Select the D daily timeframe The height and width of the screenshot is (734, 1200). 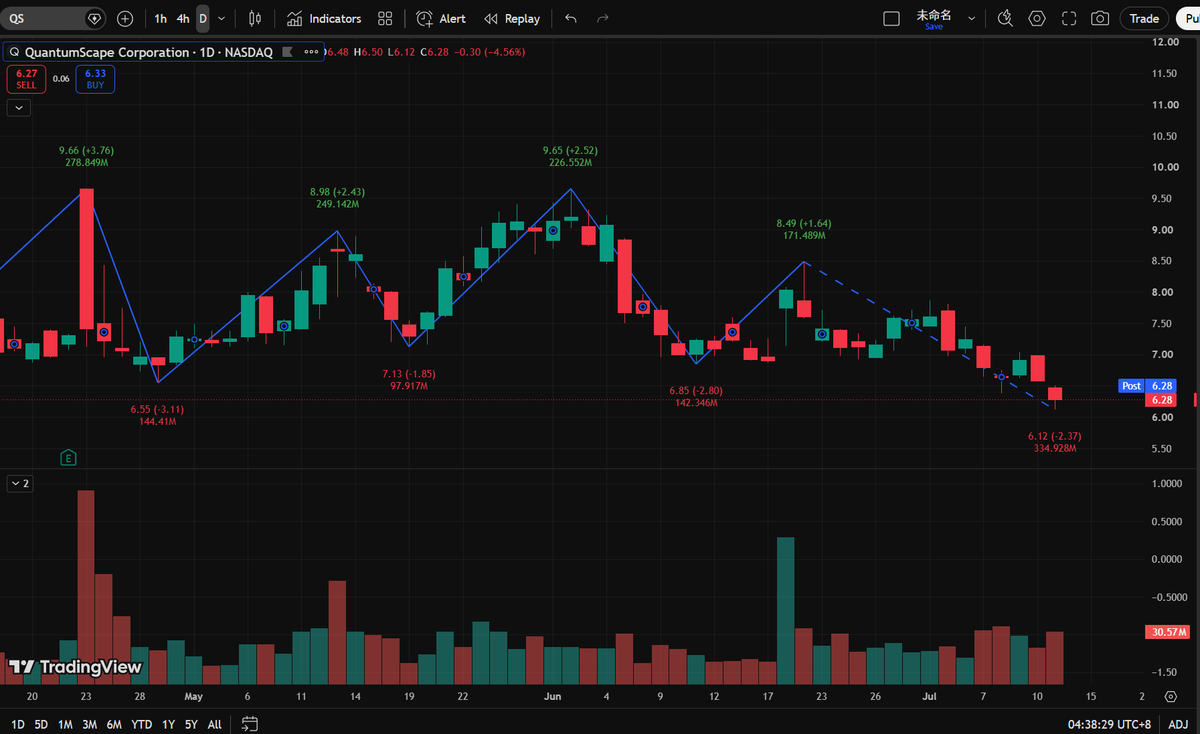[x=203, y=19]
